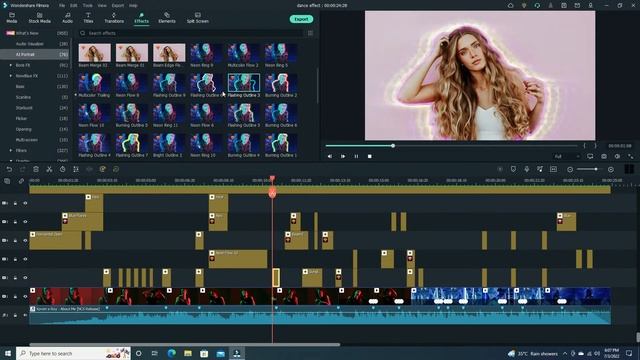Hide the track with the Horizontal Open clip
This screenshot has width=640, height=360.
[25, 240]
